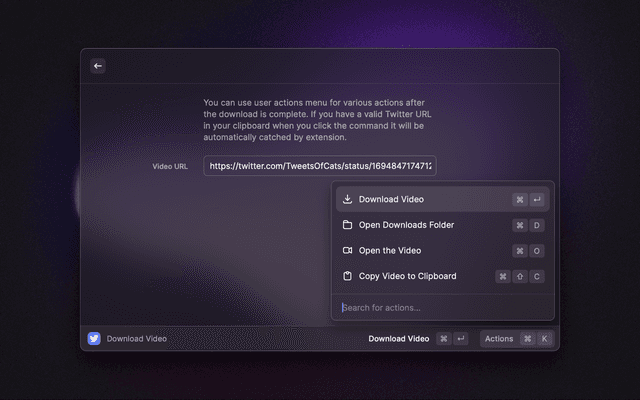The image size is (640, 400).
Task: Click the clipboard icon beside Copy Video to Clipboard
Action: coord(347,276)
